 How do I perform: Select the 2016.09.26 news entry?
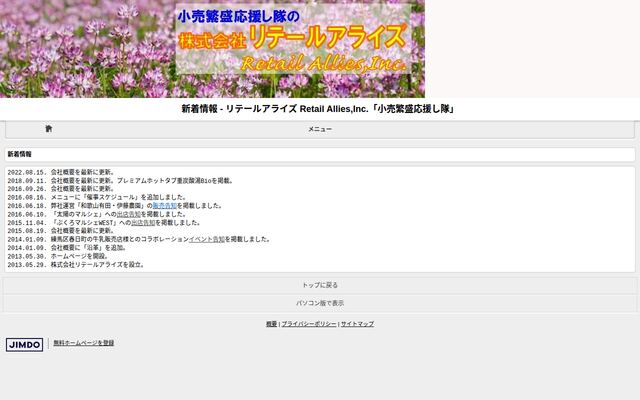pyautogui.click(x=61, y=189)
